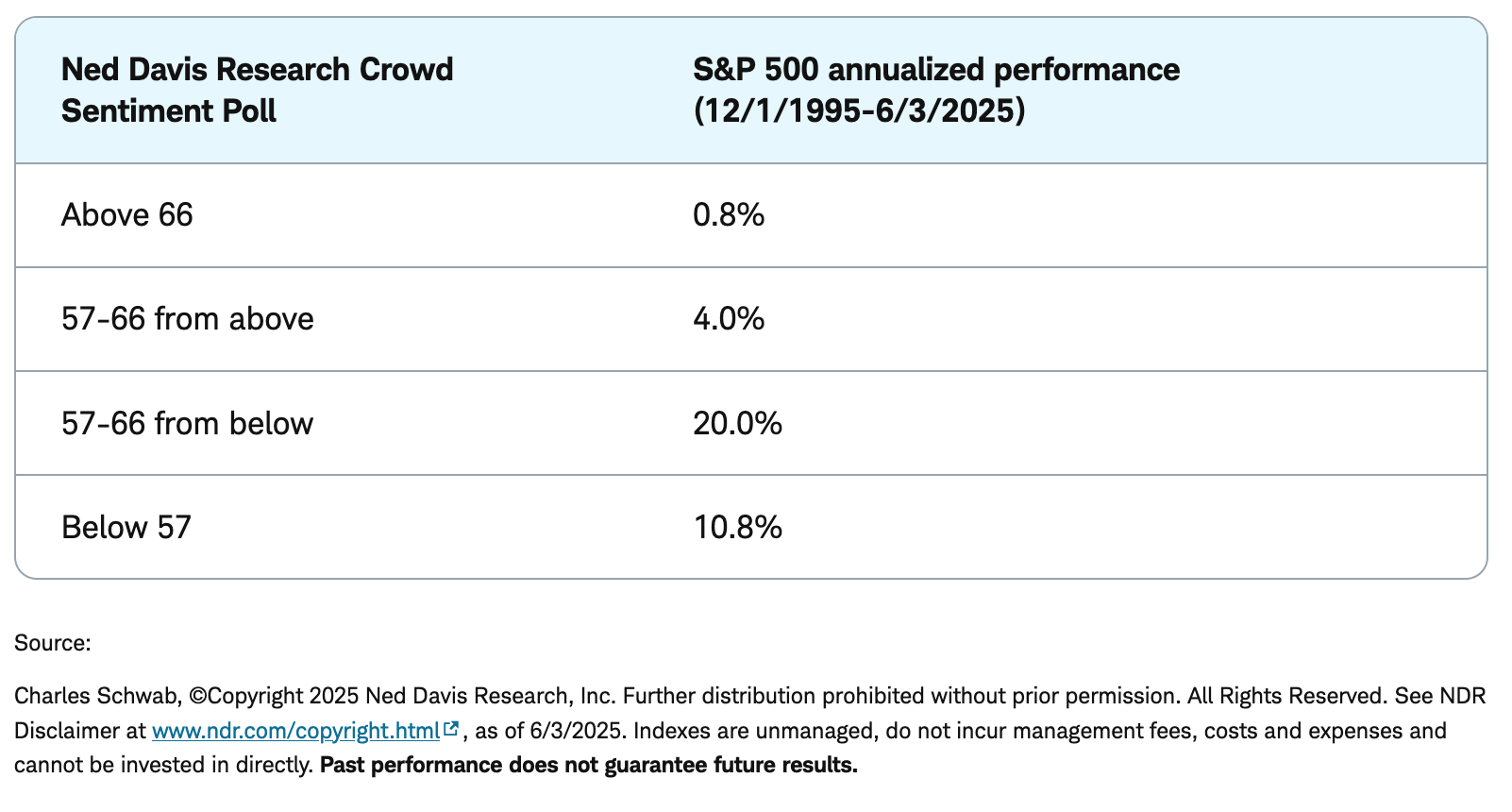Image resolution: width=1512 pixels, height=812 pixels.
Task: Click the bold past performance disclaimer text
Action: (588, 766)
